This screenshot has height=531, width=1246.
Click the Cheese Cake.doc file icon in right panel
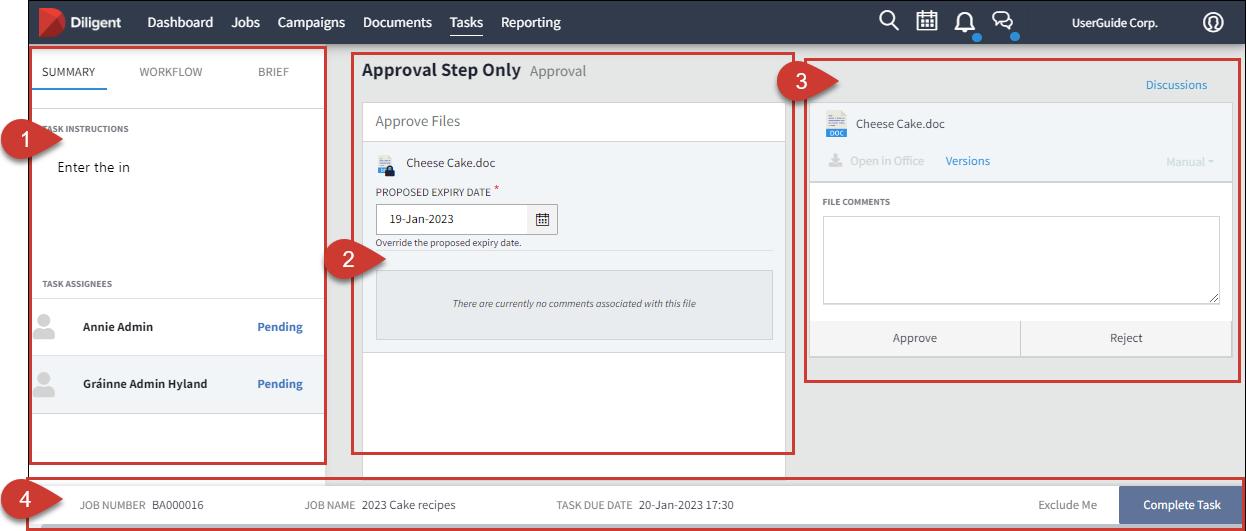pyautogui.click(x=836, y=125)
